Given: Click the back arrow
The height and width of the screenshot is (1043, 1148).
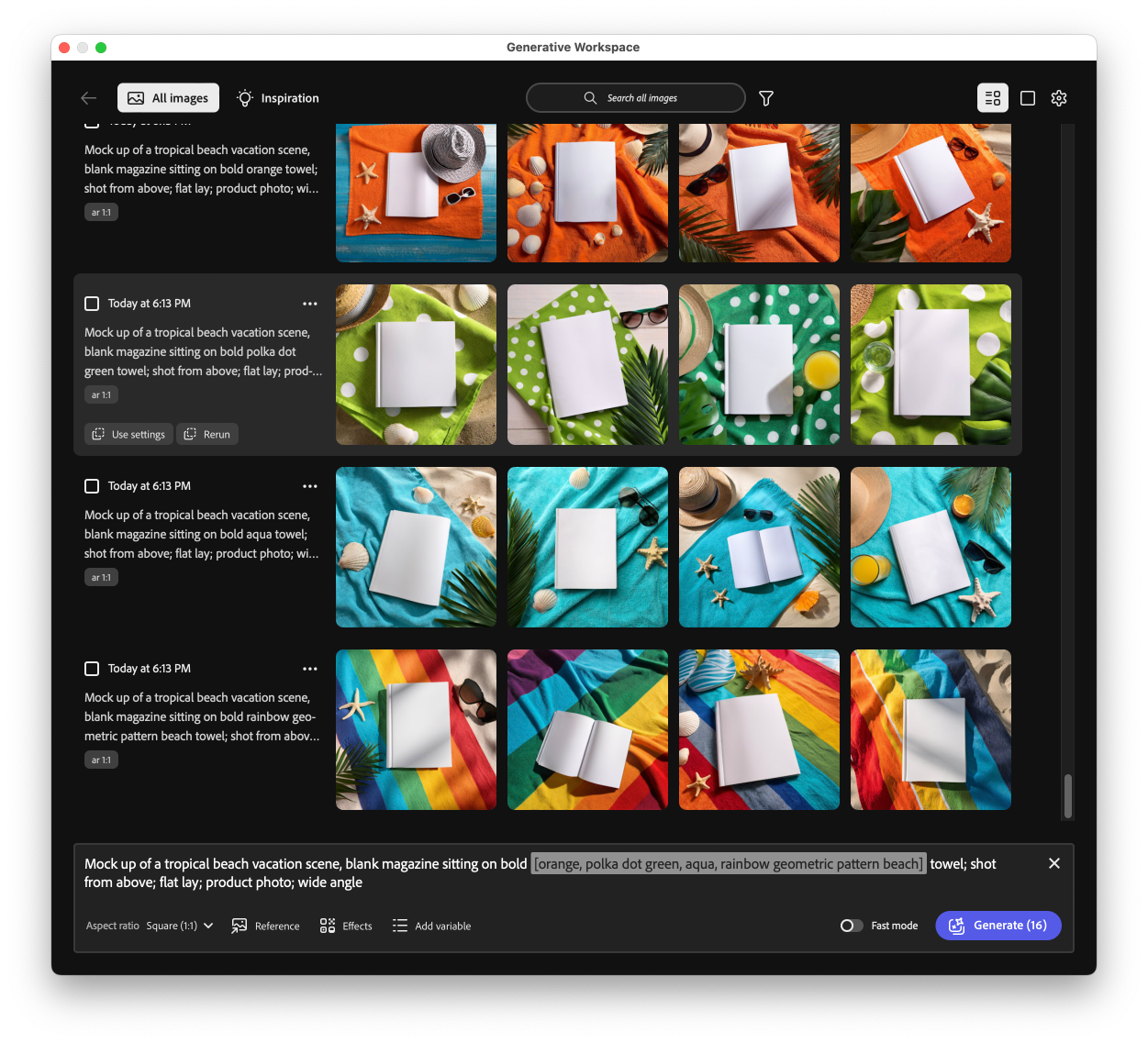Looking at the screenshot, I should 88,97.
